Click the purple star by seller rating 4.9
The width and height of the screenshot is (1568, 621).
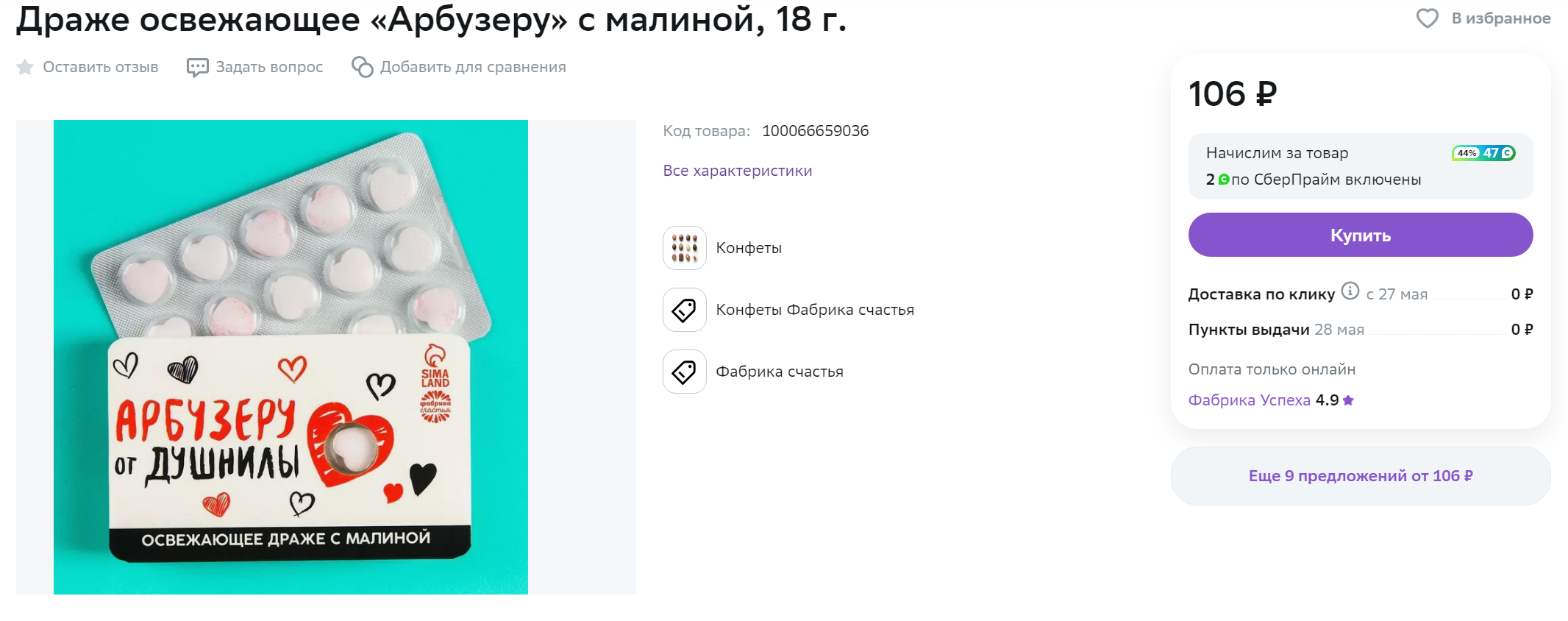coord(1348,400)
